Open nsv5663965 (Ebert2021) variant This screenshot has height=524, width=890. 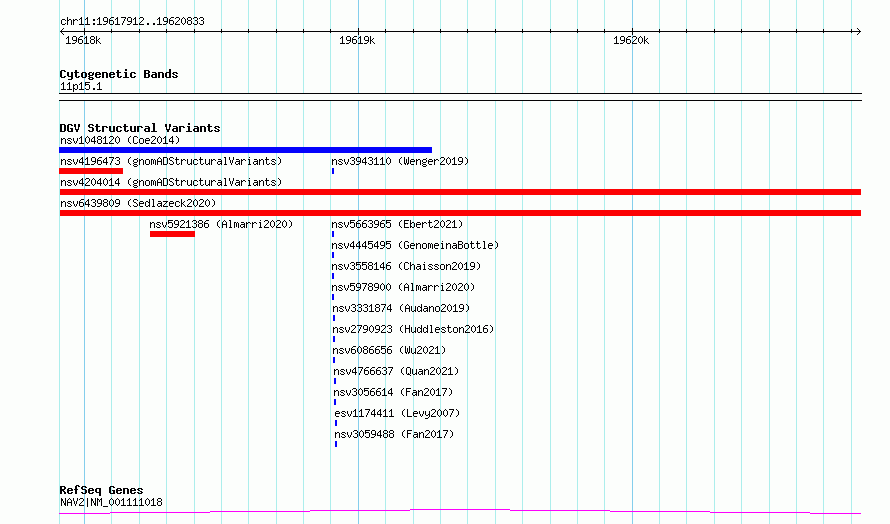click(397, 224)
